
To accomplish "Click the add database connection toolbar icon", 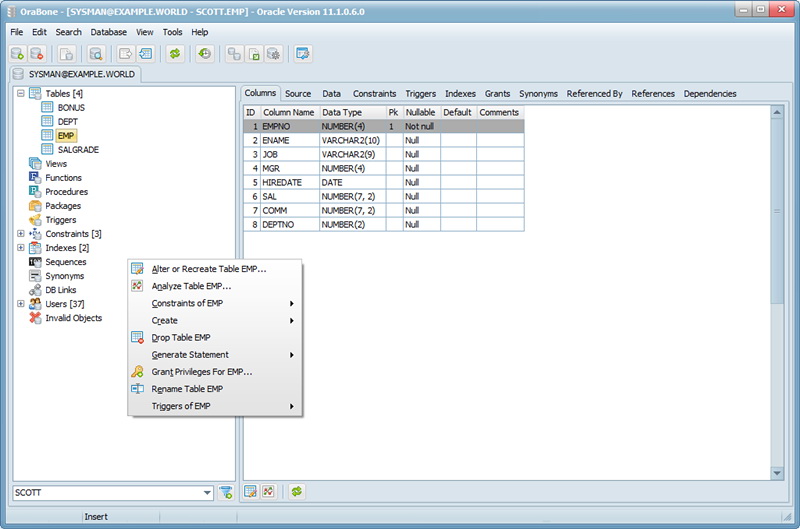I will 17,54.
